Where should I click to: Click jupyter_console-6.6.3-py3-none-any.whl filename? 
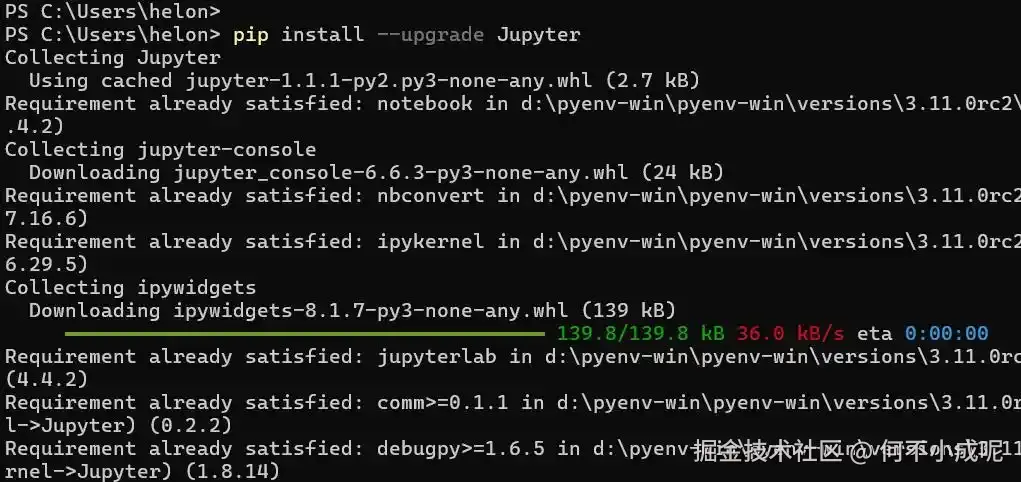401,173
